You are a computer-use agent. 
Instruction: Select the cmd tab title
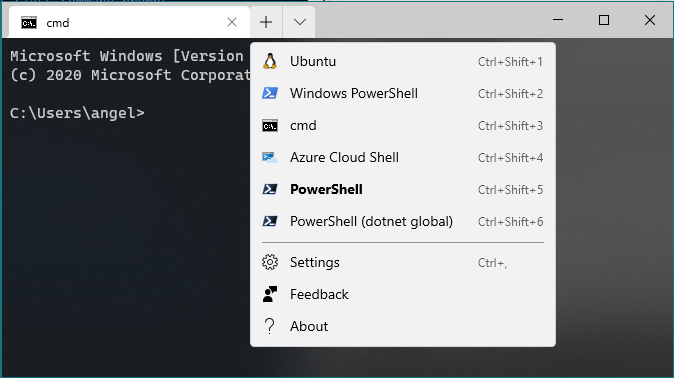tap(58, 23)
